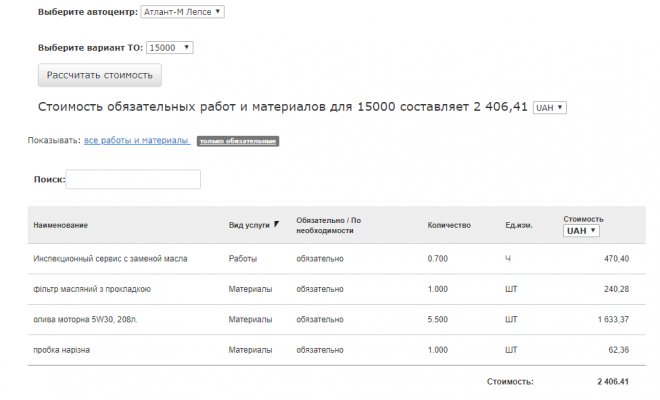660x400 pixels.
Task: Click the Выберите вариант ТО label
Action: [90, 48]
